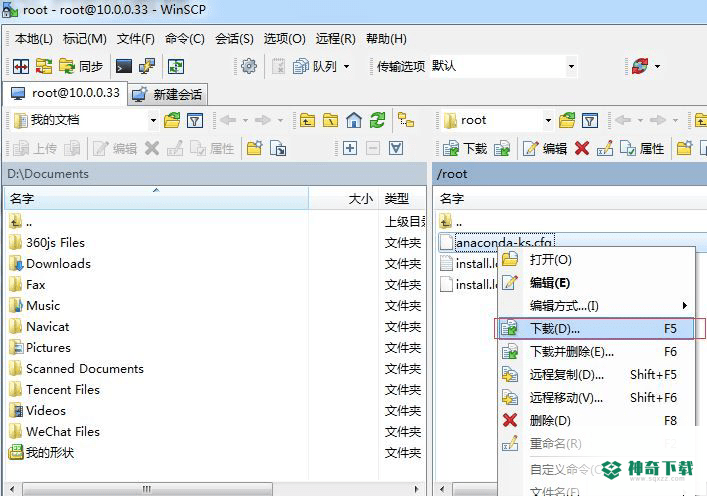Click remote panel filter icon
707x496 pixels.
590,120
